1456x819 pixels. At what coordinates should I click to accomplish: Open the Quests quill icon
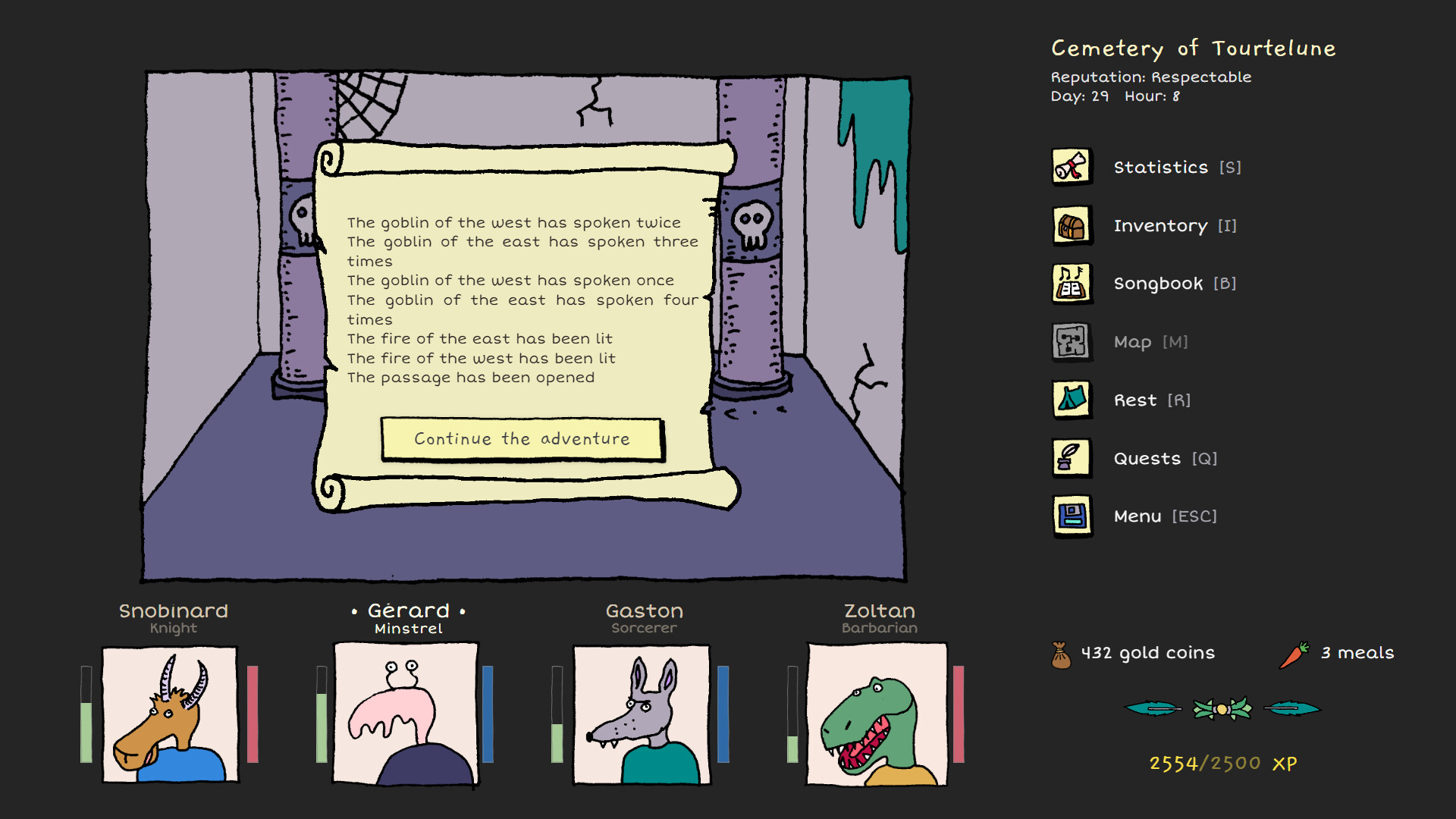coord(1071,458)
